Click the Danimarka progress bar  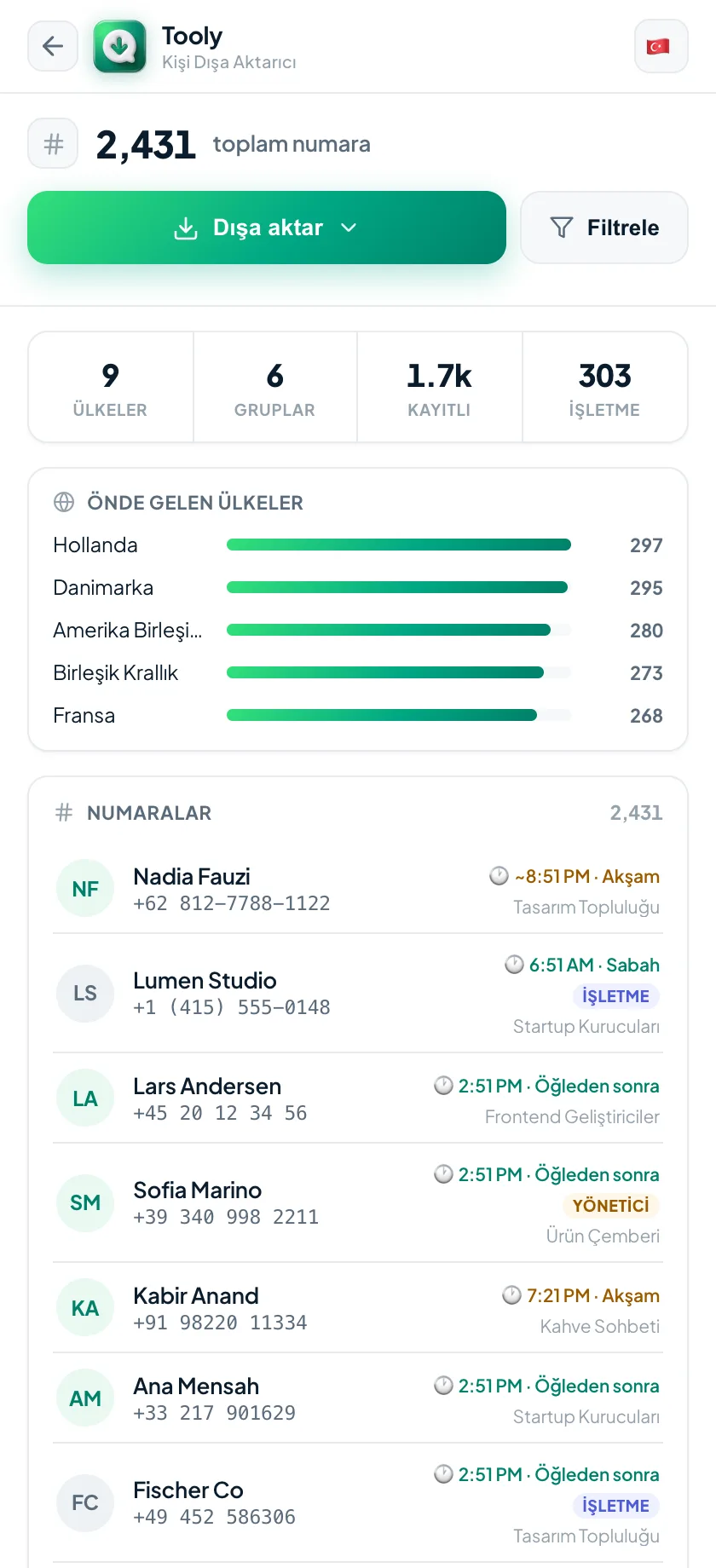[399, 587]
